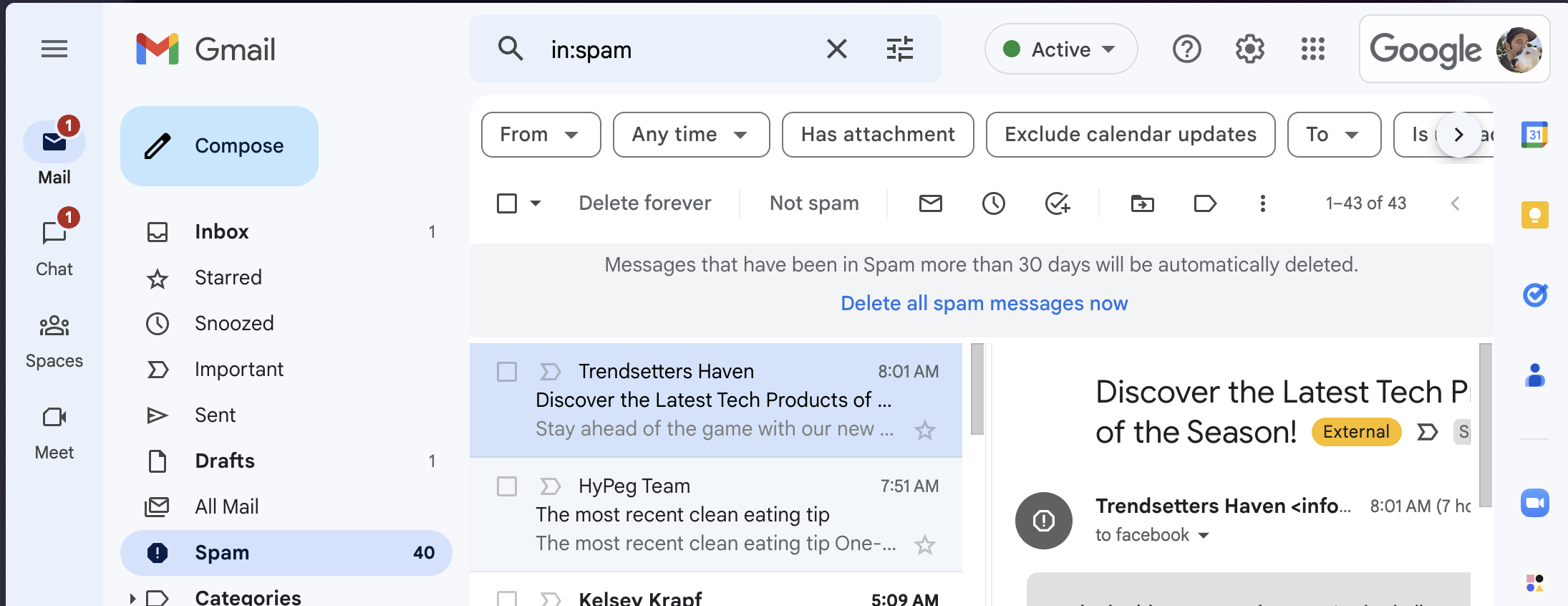This screenshot has height=606, width=1568.
Task: Check the Trendsetters Haven email checkbox
Action: [507, 372]
